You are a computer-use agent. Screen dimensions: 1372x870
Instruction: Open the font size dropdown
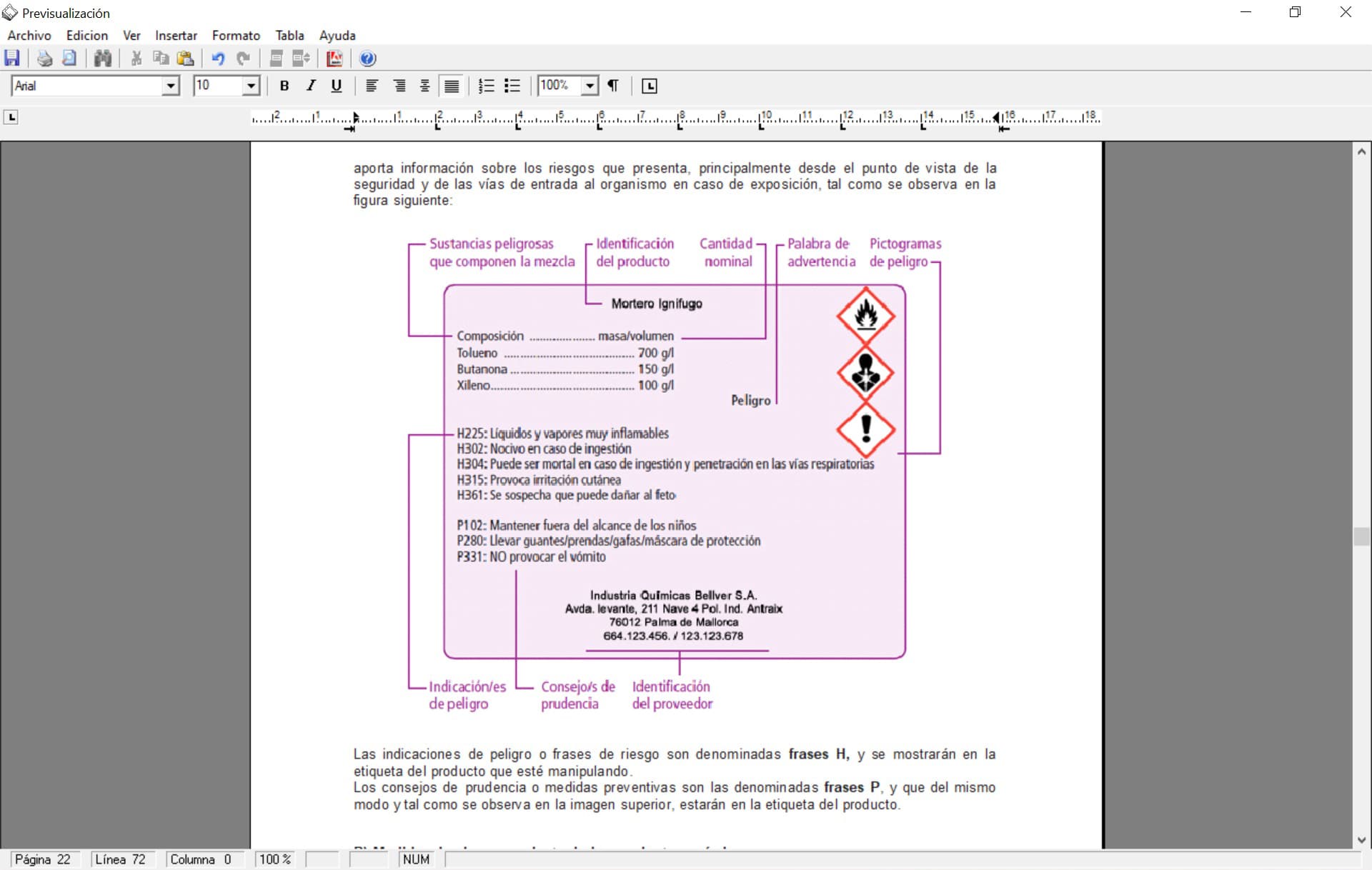point(250,86)
